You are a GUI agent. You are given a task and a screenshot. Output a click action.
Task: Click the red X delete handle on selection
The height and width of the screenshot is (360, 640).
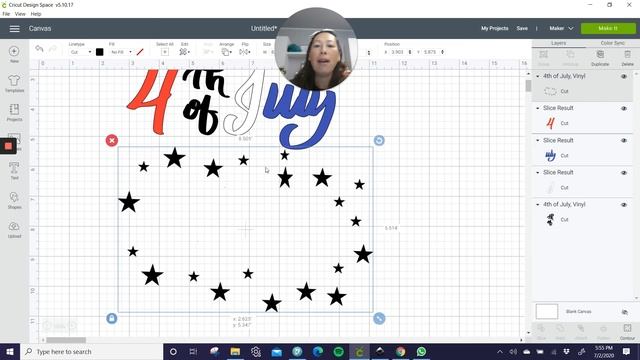point(112,140)
